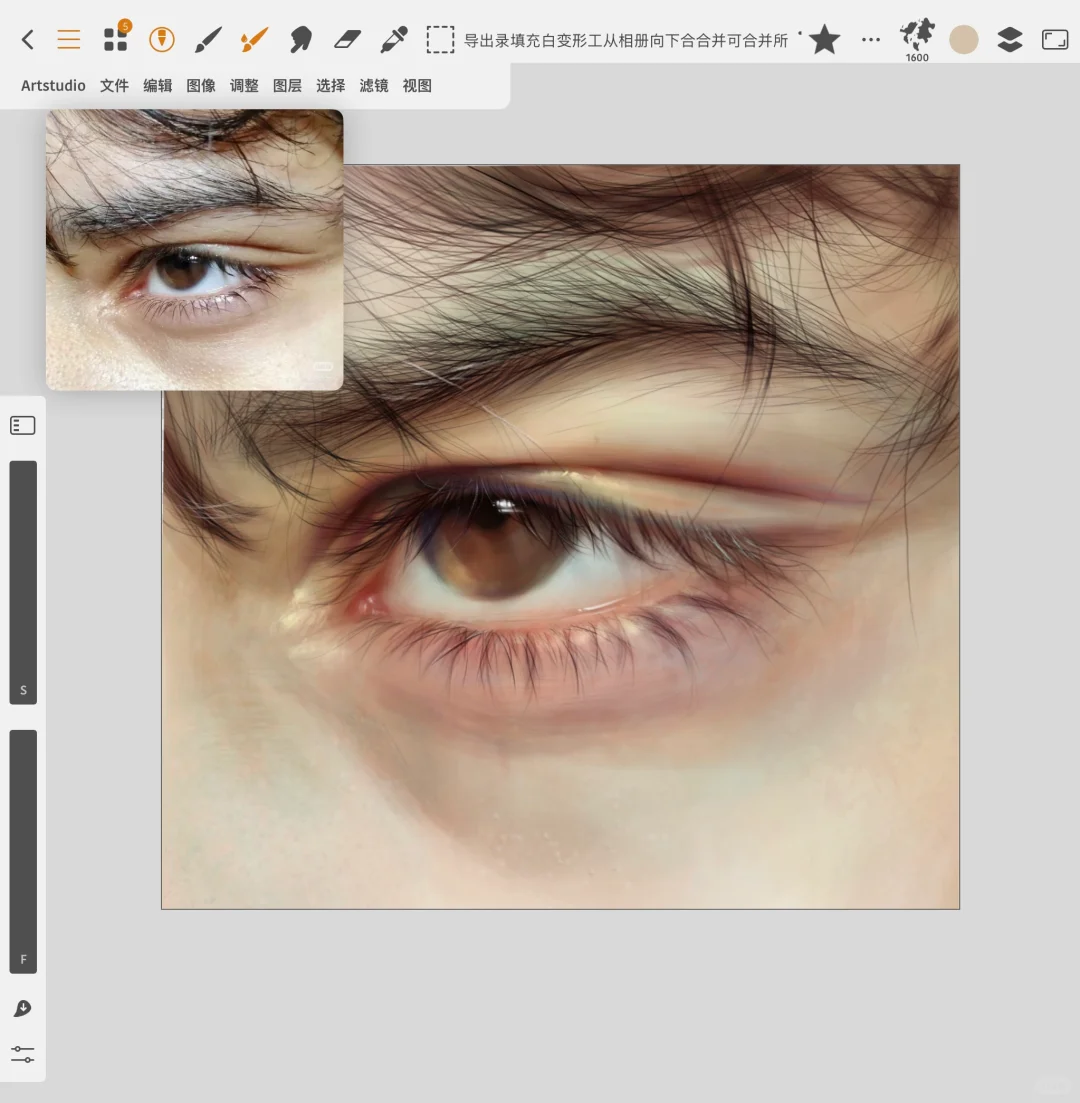Screen dimensions: 1080x1103
Task: Select the Eraser tool
Action: pyautogui.click(x=346, y=40)
